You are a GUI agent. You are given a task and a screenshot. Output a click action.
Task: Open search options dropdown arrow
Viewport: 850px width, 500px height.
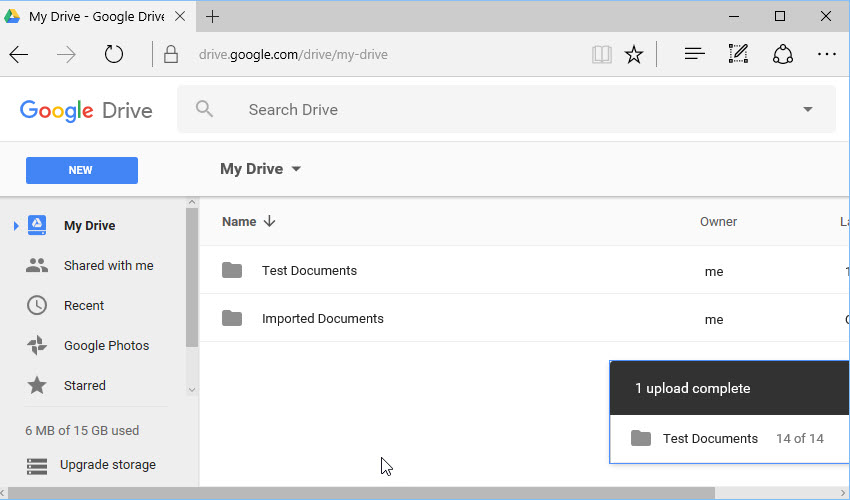pos(808,109)
